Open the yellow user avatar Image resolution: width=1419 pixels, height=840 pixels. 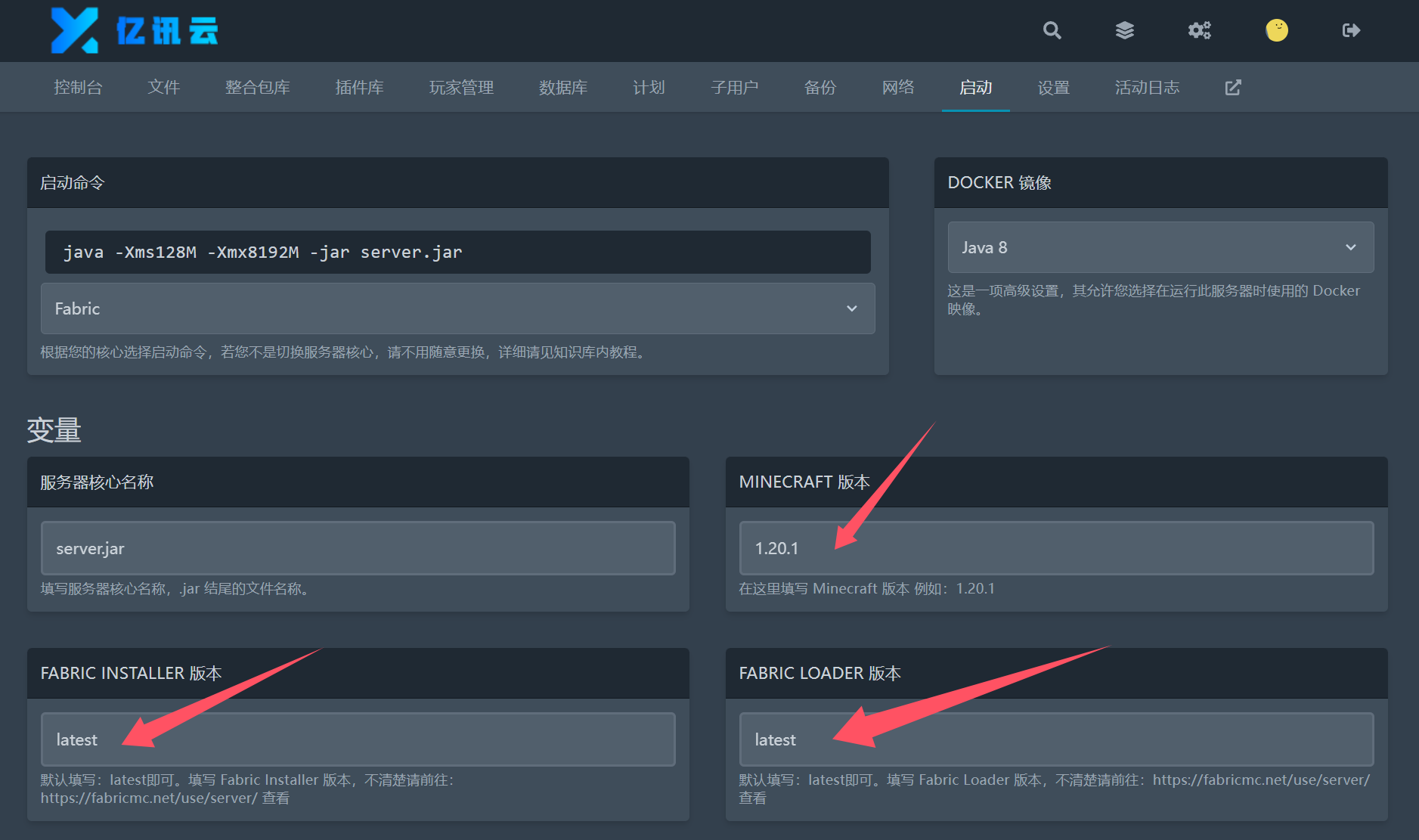[x=1277, y=30]
